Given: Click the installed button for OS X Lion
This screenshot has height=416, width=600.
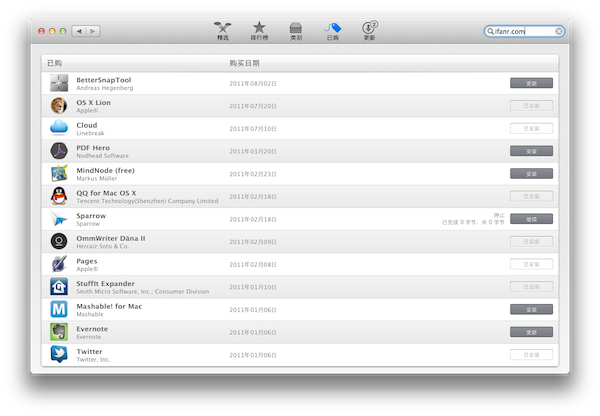Looking at the screenshot, I should coord(531,106).
